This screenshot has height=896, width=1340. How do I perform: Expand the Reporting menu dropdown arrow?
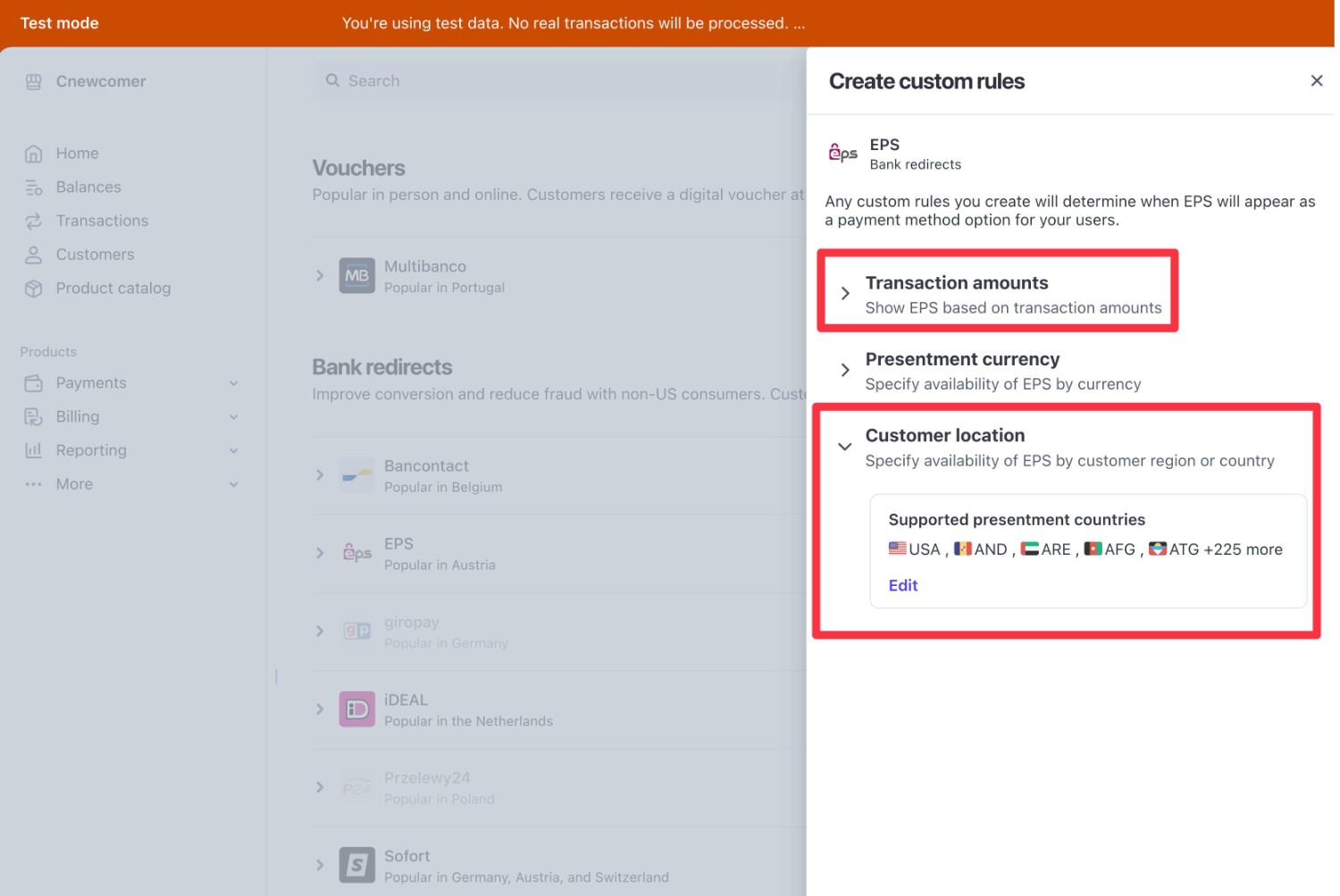click(234, 451)
